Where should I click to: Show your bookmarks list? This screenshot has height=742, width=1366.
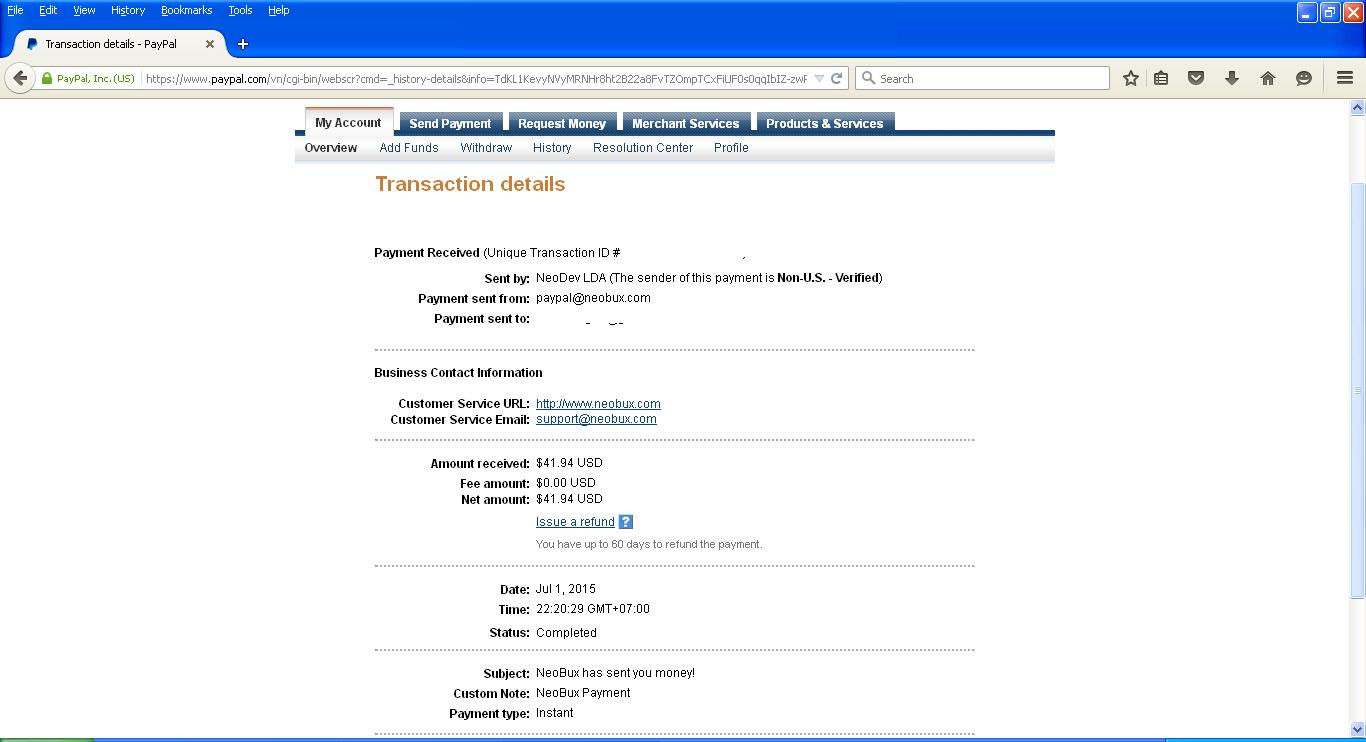click(x=1161, y=78)
